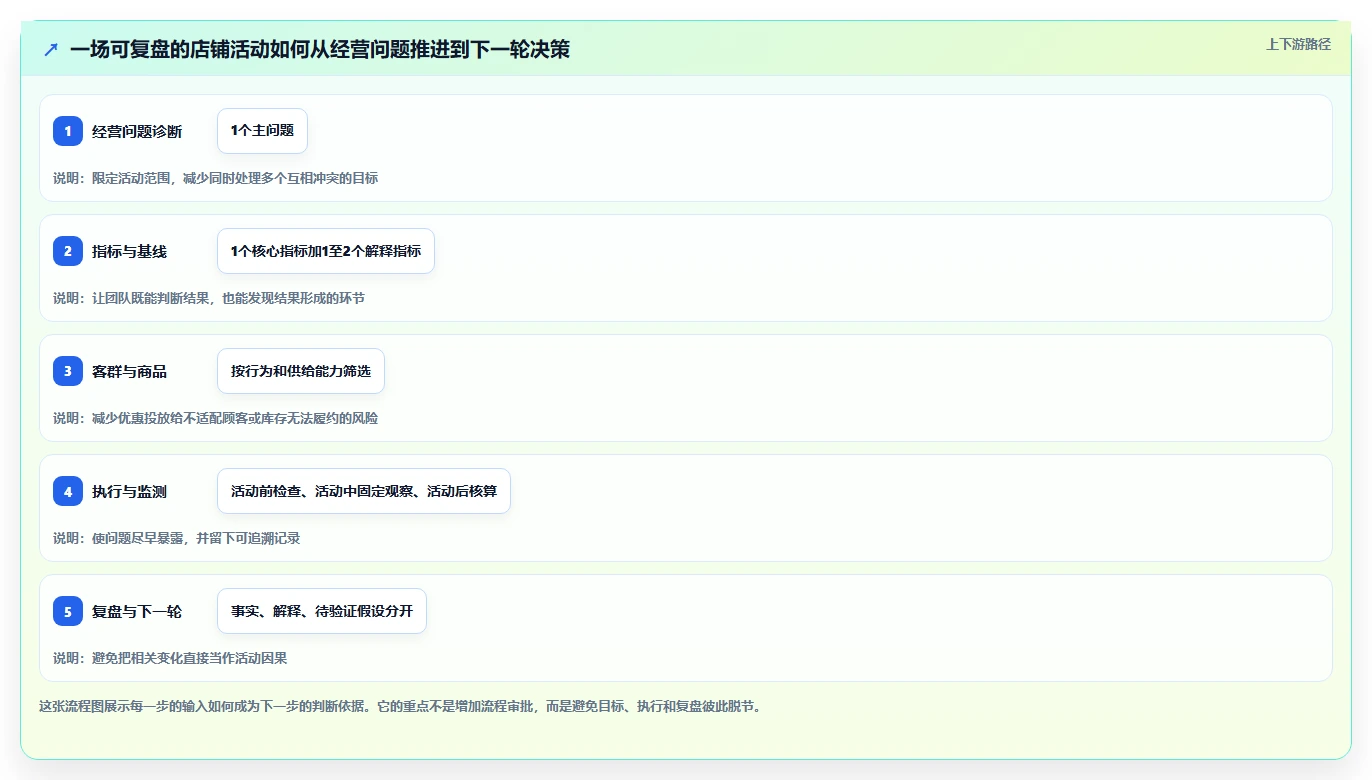Viewport: 1372px width, 780px height.
Task: Click the flowchart title about 店铺活动
Action: [x=320, y=49]
